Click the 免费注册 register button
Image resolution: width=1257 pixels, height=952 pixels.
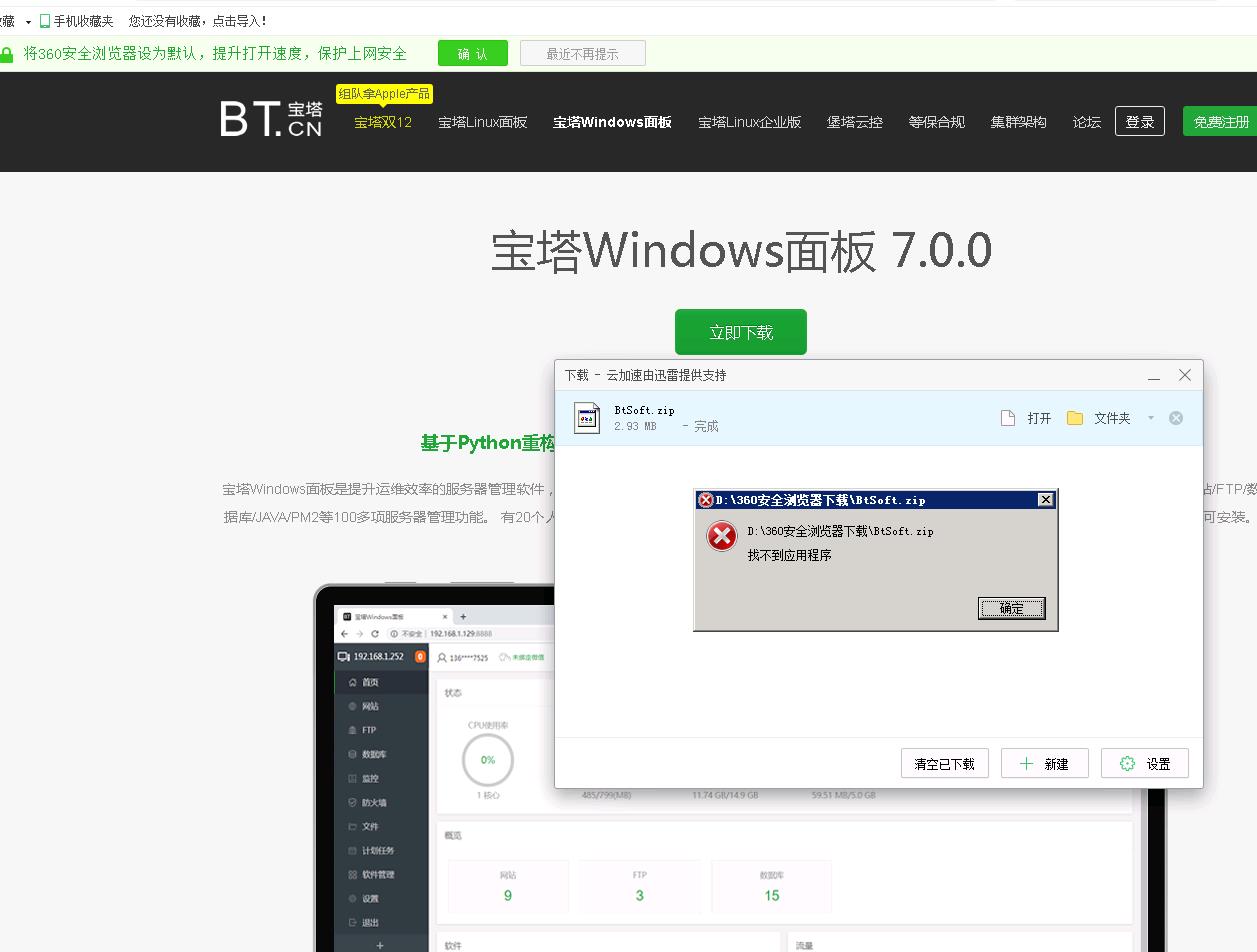point(1220,121)
